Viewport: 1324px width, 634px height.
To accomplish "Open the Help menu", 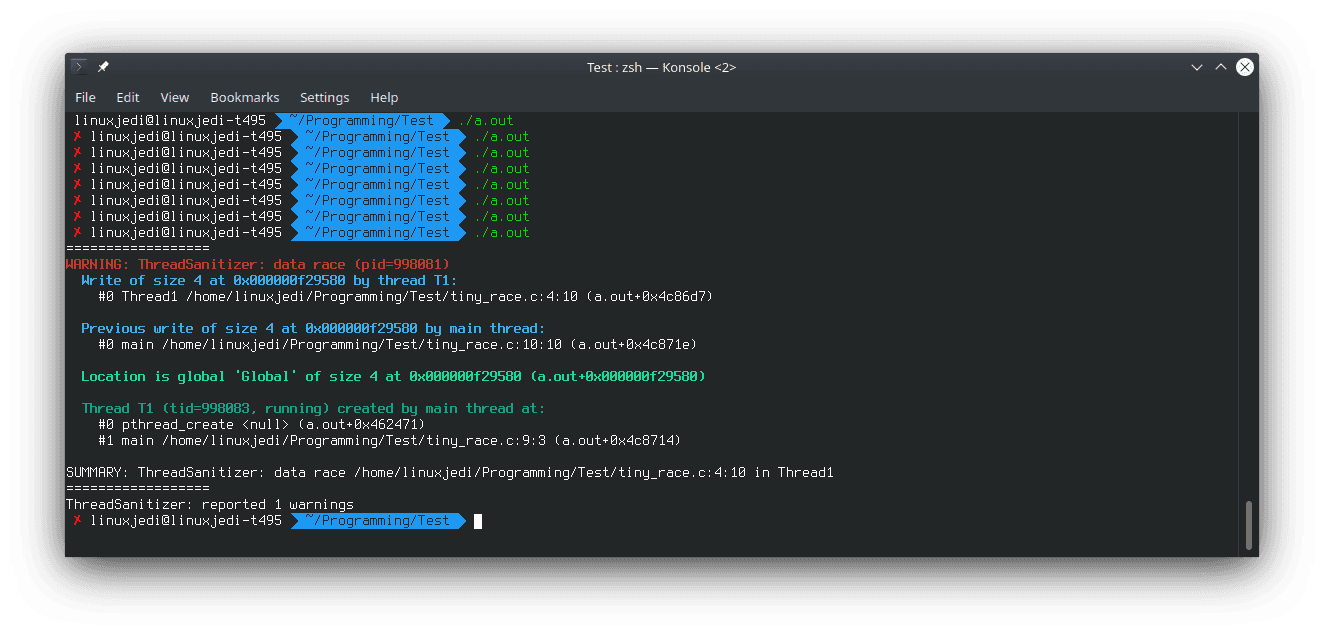I will pos(384,97).
